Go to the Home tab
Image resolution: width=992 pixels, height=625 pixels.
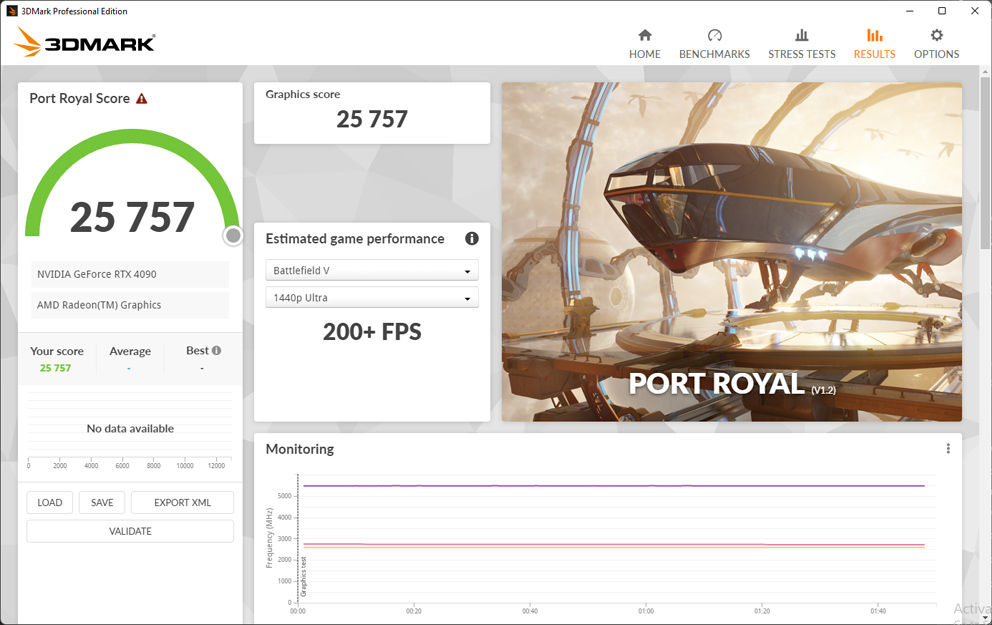coord(645,44)
